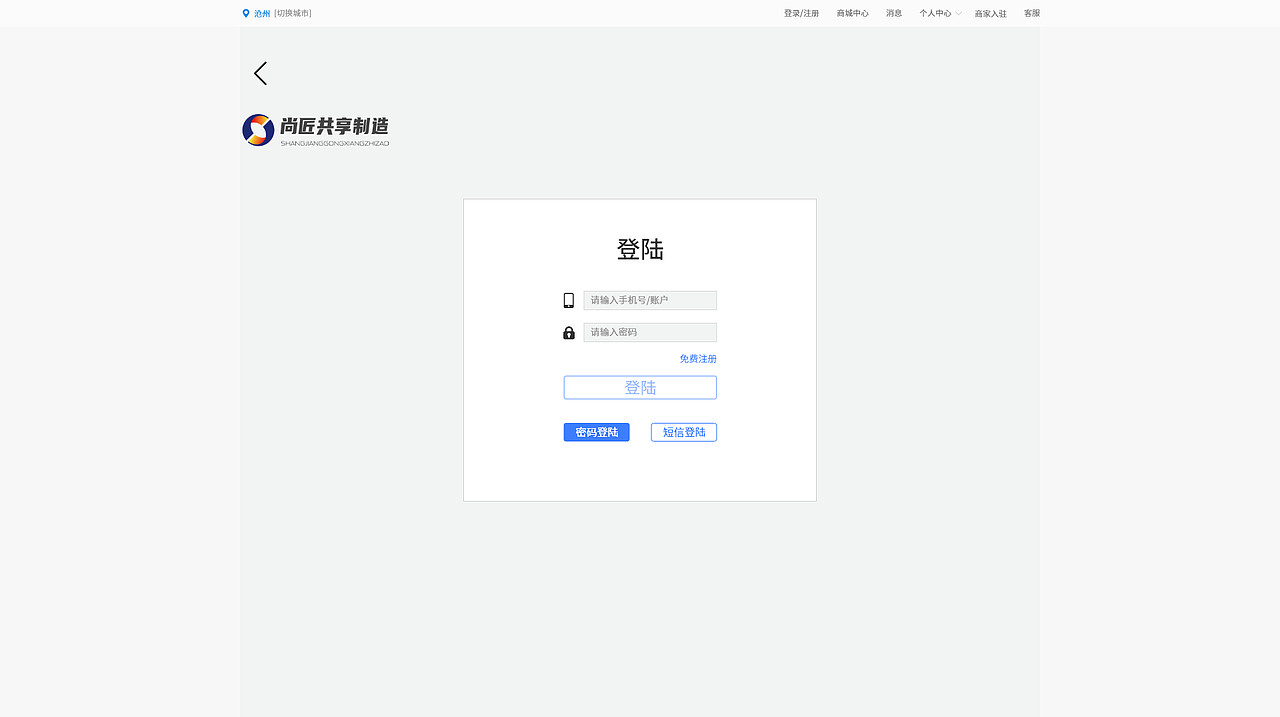Image resolution: width=1280 pixels, height=717 pixels.
Task: Open 商家入驻 in the top bar
Action: coord(991,13)
